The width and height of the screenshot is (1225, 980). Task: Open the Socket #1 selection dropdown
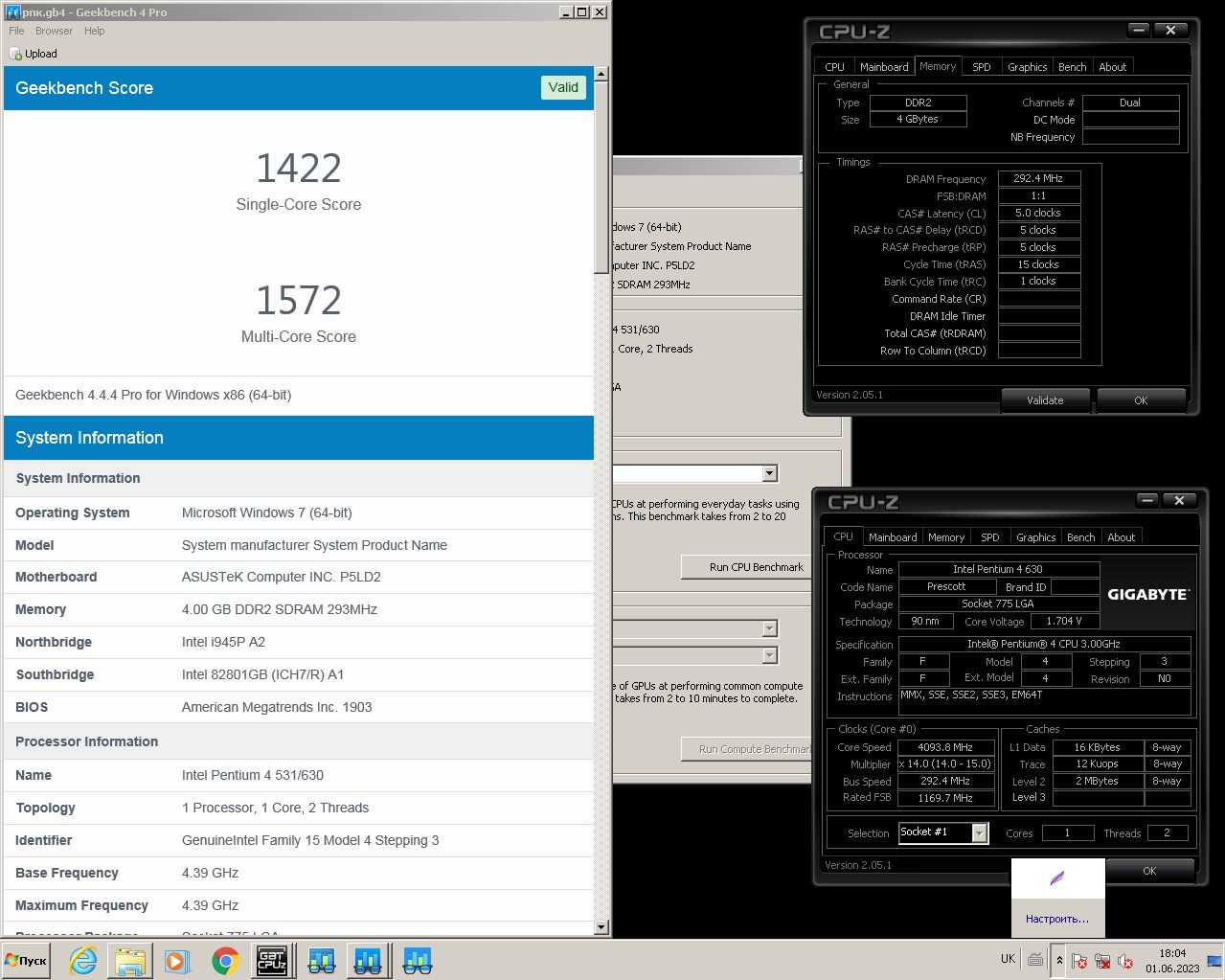pos(979,832)
